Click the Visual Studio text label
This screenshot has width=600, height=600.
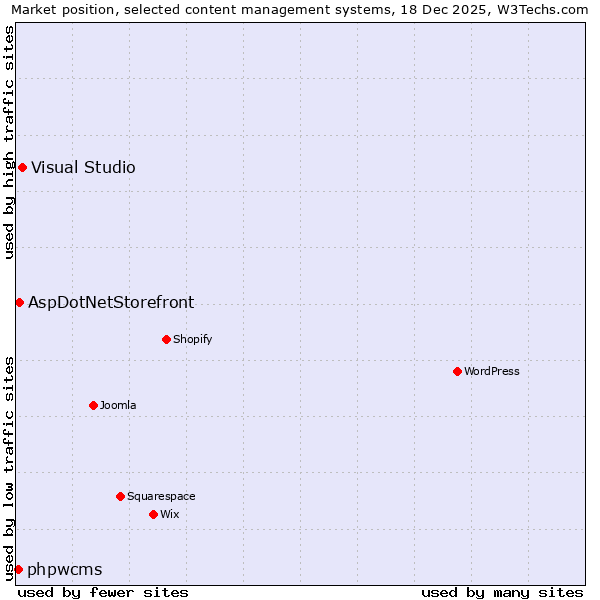coord(83,167)
